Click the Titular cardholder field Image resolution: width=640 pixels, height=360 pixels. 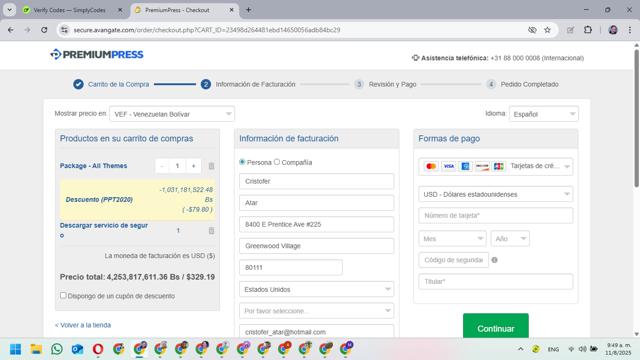coord(496,282)
